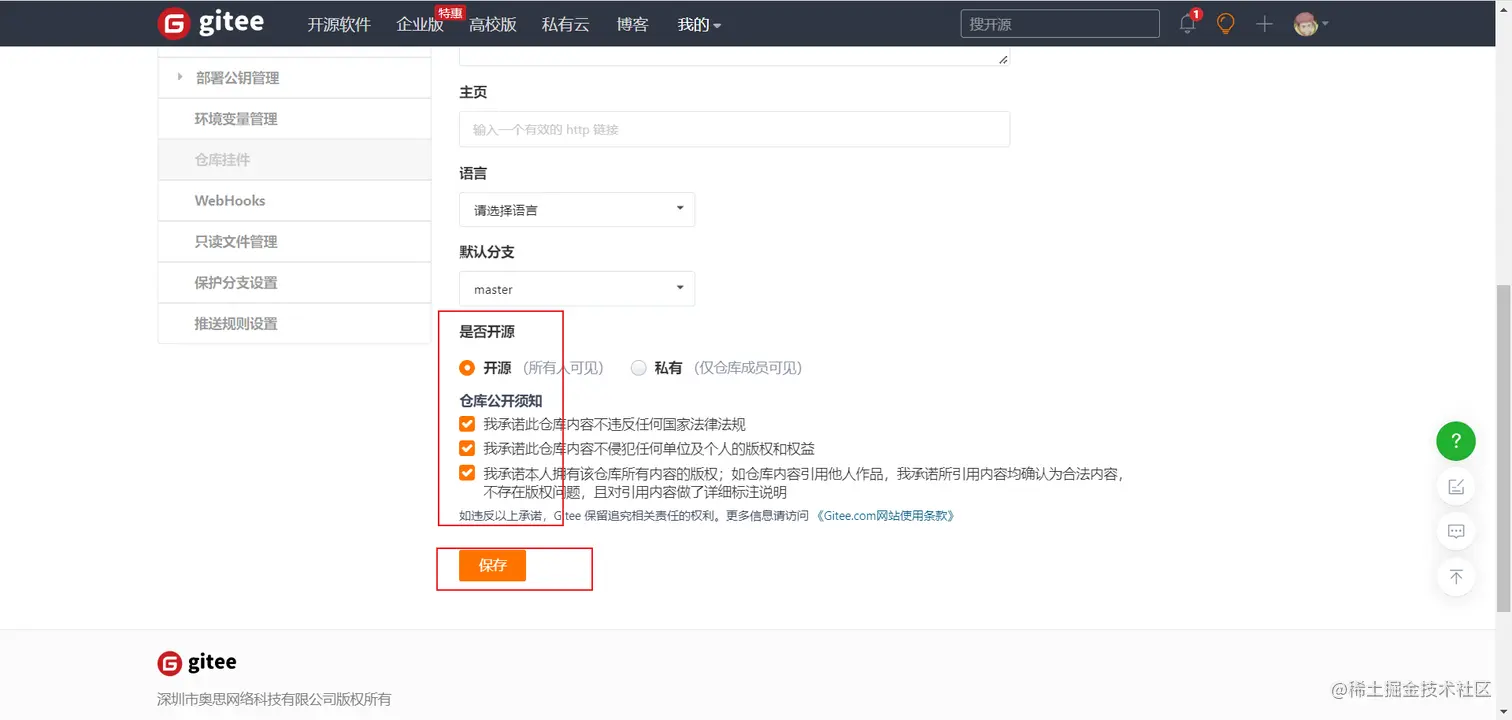Open the green question mark help button
Image resolution: width=1512 pixels, height=720 pixels.
1455,440
